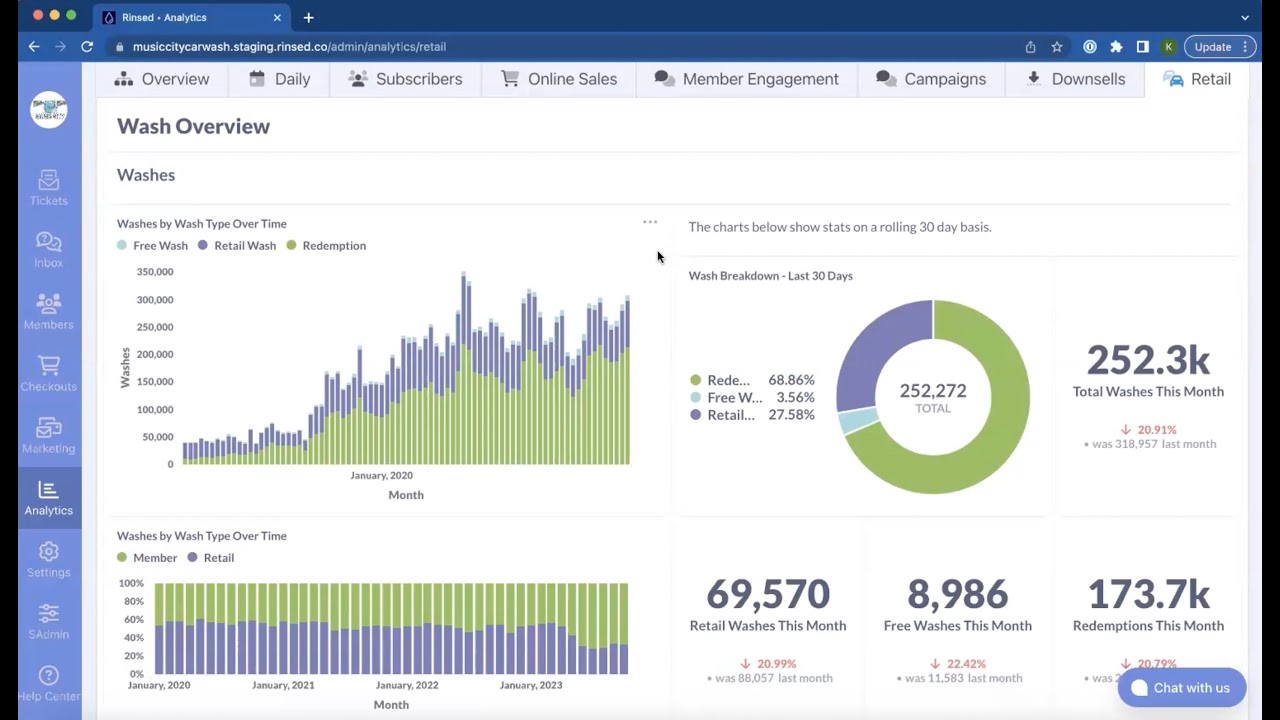Screen dimensions: 1280x720
Task: Go back with browser back arrow
Action: pyautogui.click(x=34, y=46)
